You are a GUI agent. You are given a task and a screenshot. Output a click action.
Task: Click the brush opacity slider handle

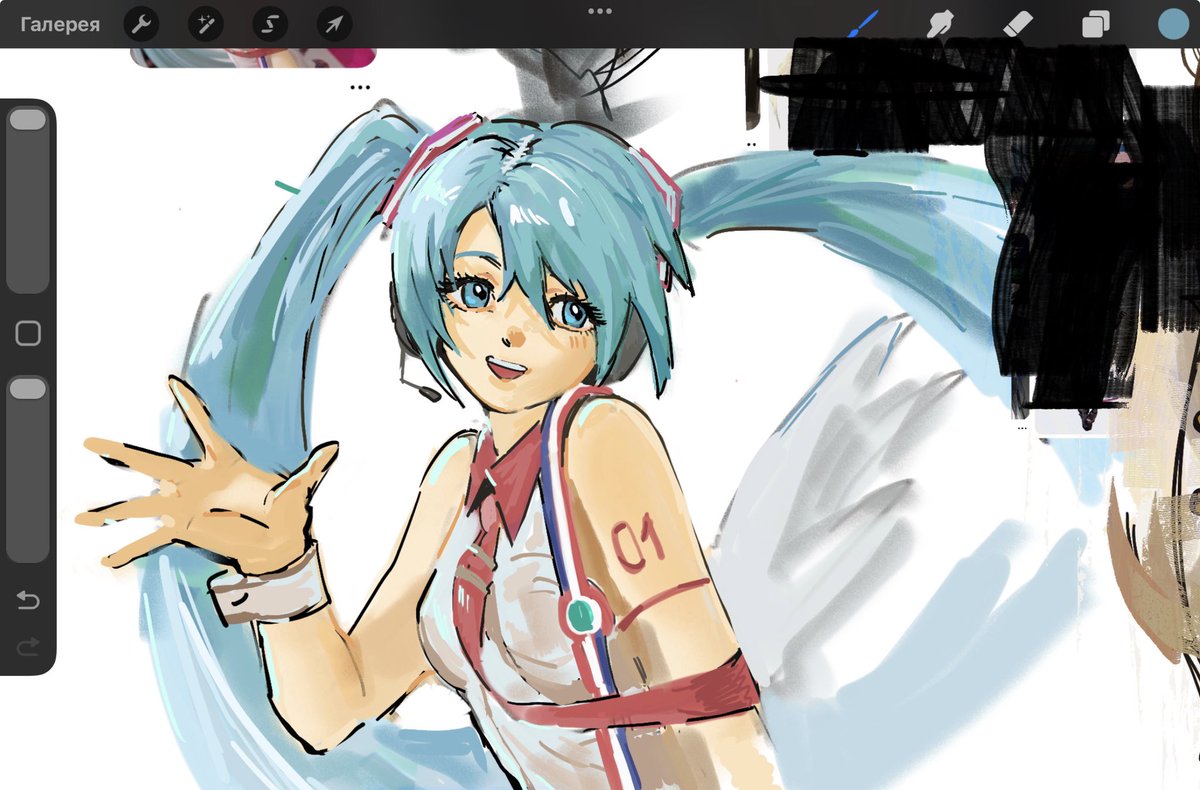click(28, 388)
